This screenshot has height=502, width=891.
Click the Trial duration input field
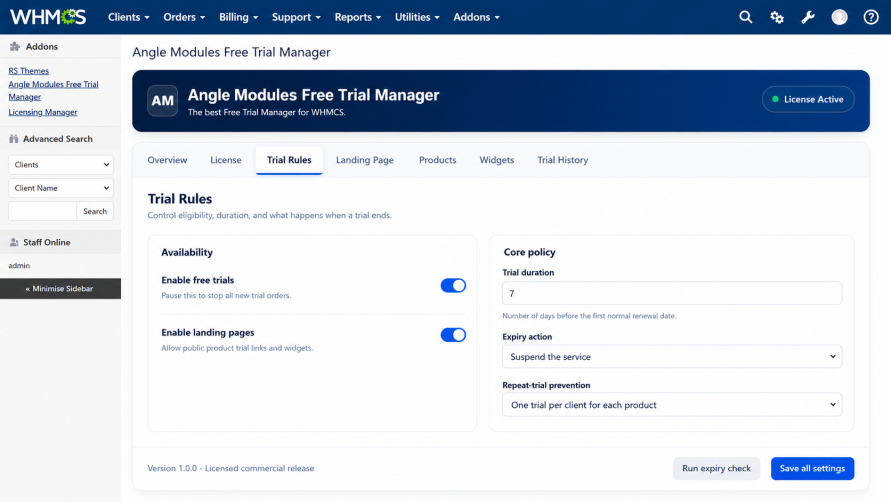[672, 293]
